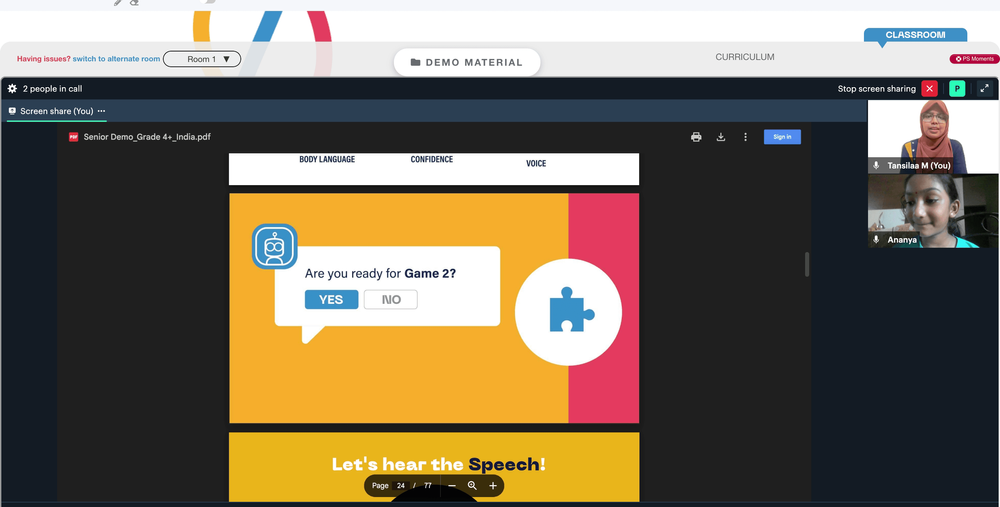Open PDF viewer more options menu

745,136
